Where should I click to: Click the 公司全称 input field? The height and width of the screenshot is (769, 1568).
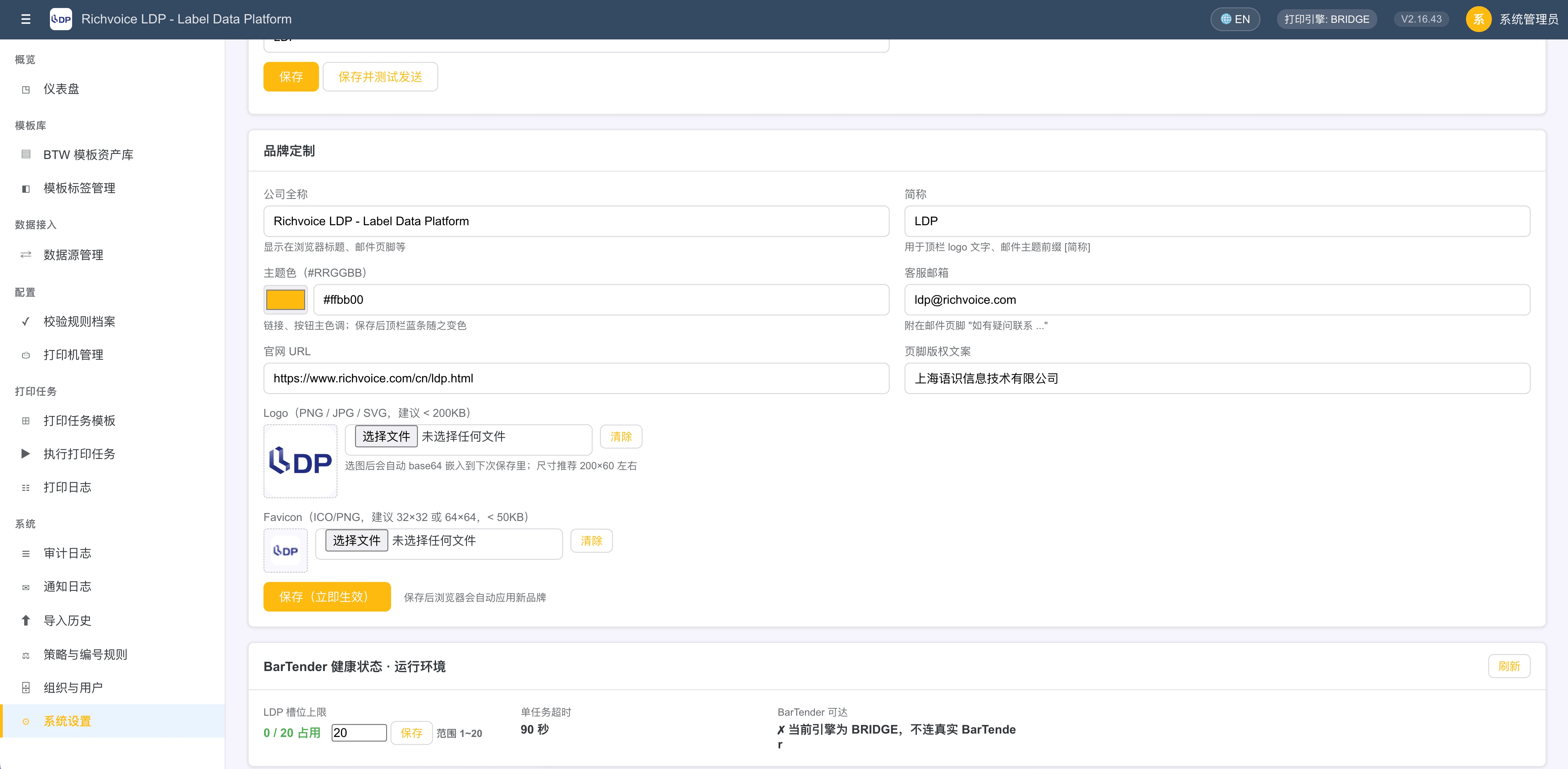(576, 221)
